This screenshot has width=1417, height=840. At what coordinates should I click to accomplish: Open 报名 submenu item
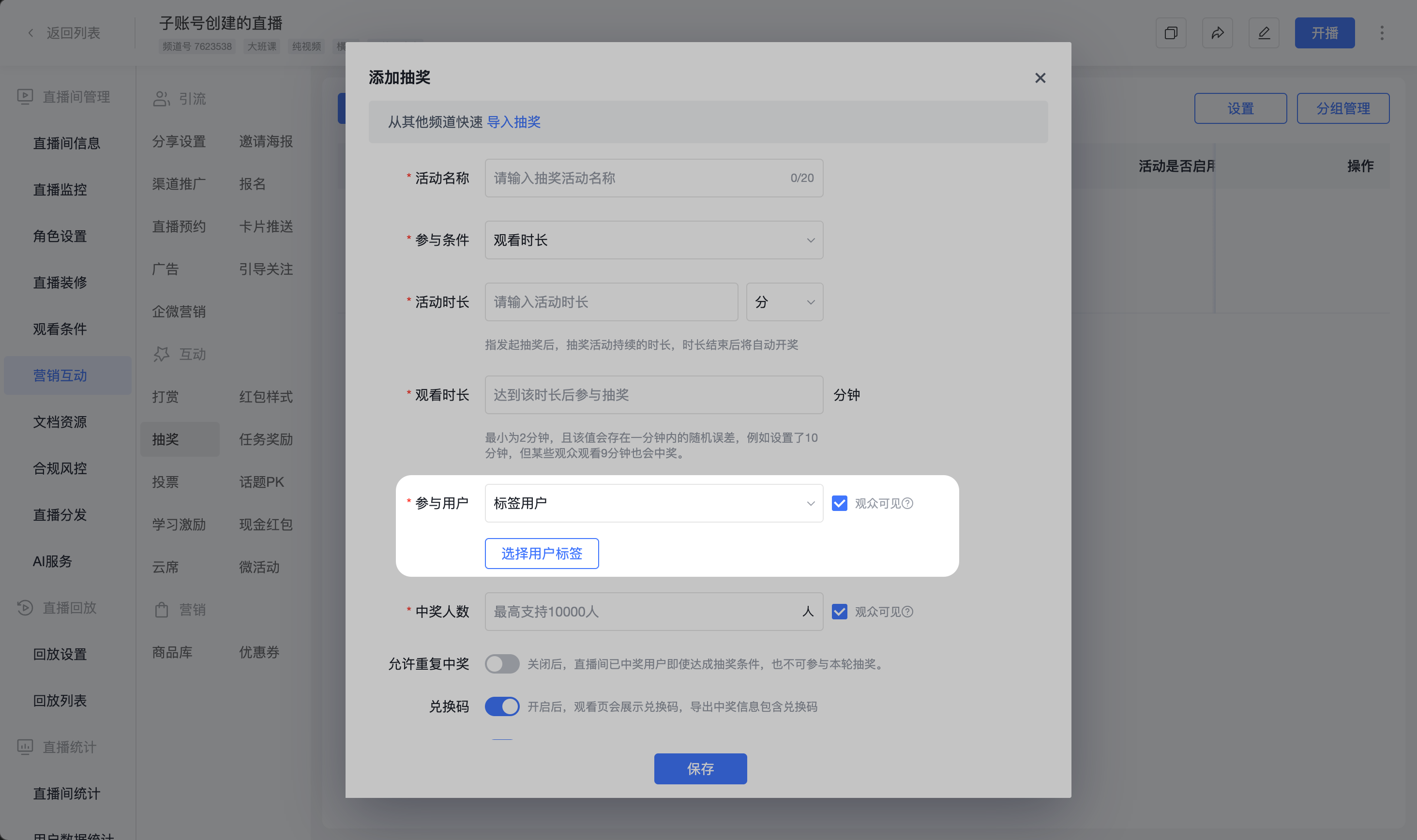(x=252, y=184)
